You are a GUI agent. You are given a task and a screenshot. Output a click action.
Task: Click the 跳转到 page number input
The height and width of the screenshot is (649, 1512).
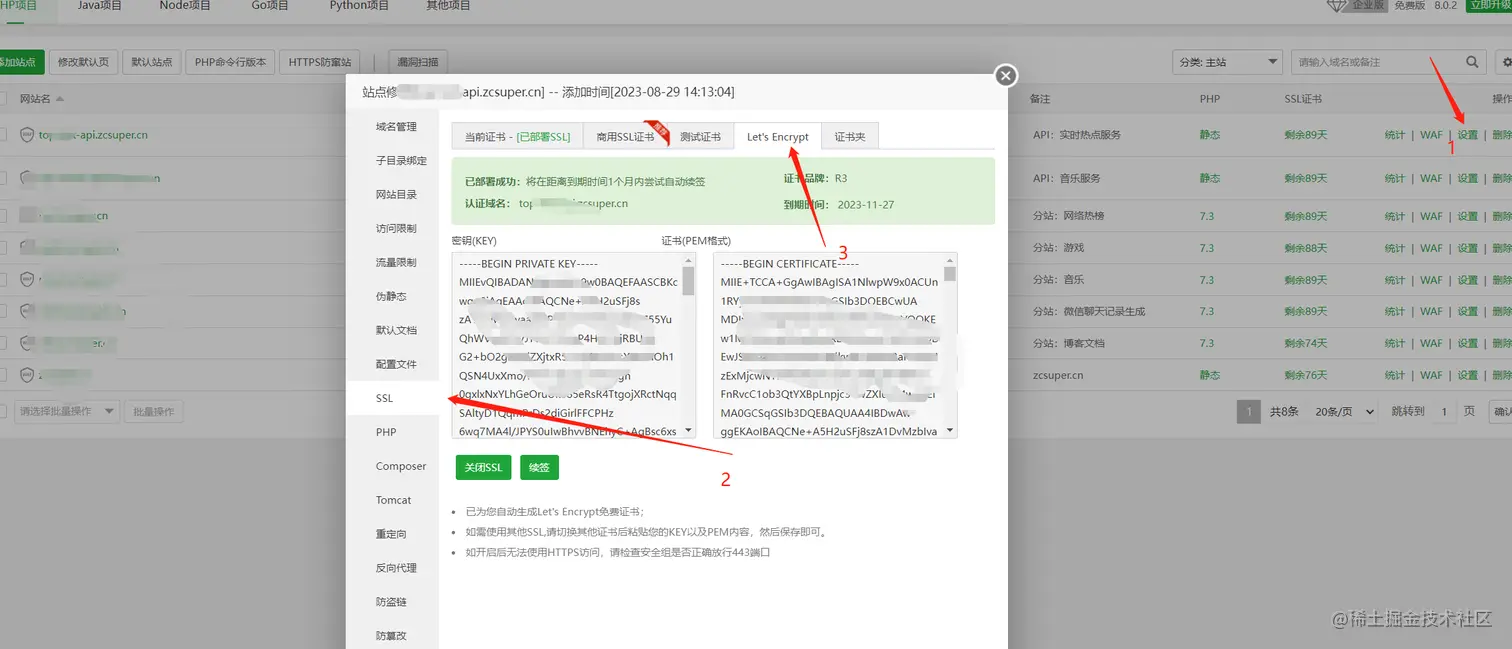click(1443, 411)
